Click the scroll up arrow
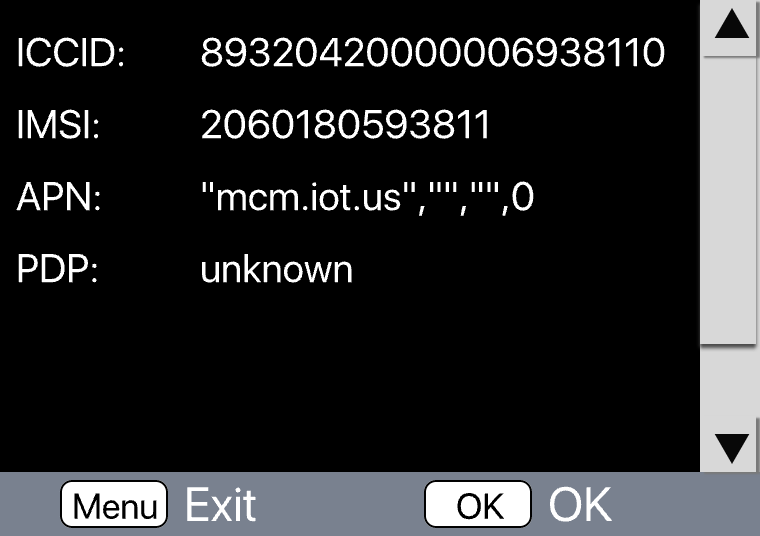This screenshot has height=536, width=760. (x=731, y=27)
